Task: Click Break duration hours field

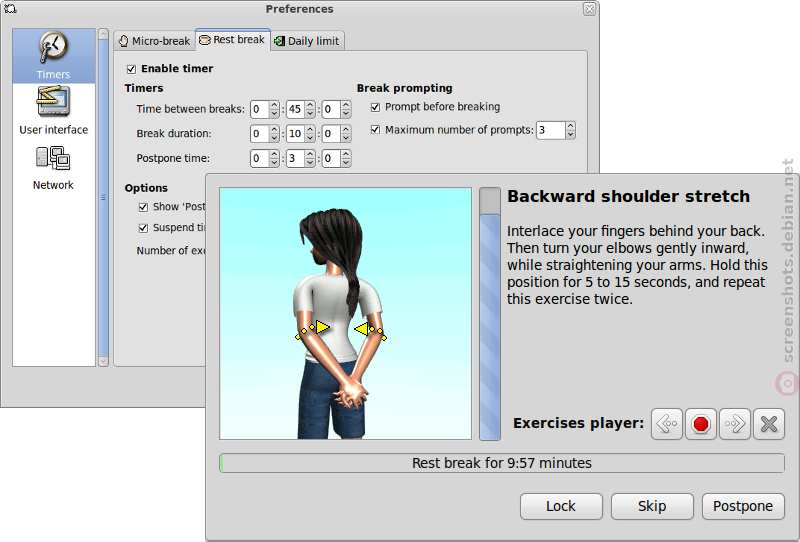Action: (x=260, y=134)
